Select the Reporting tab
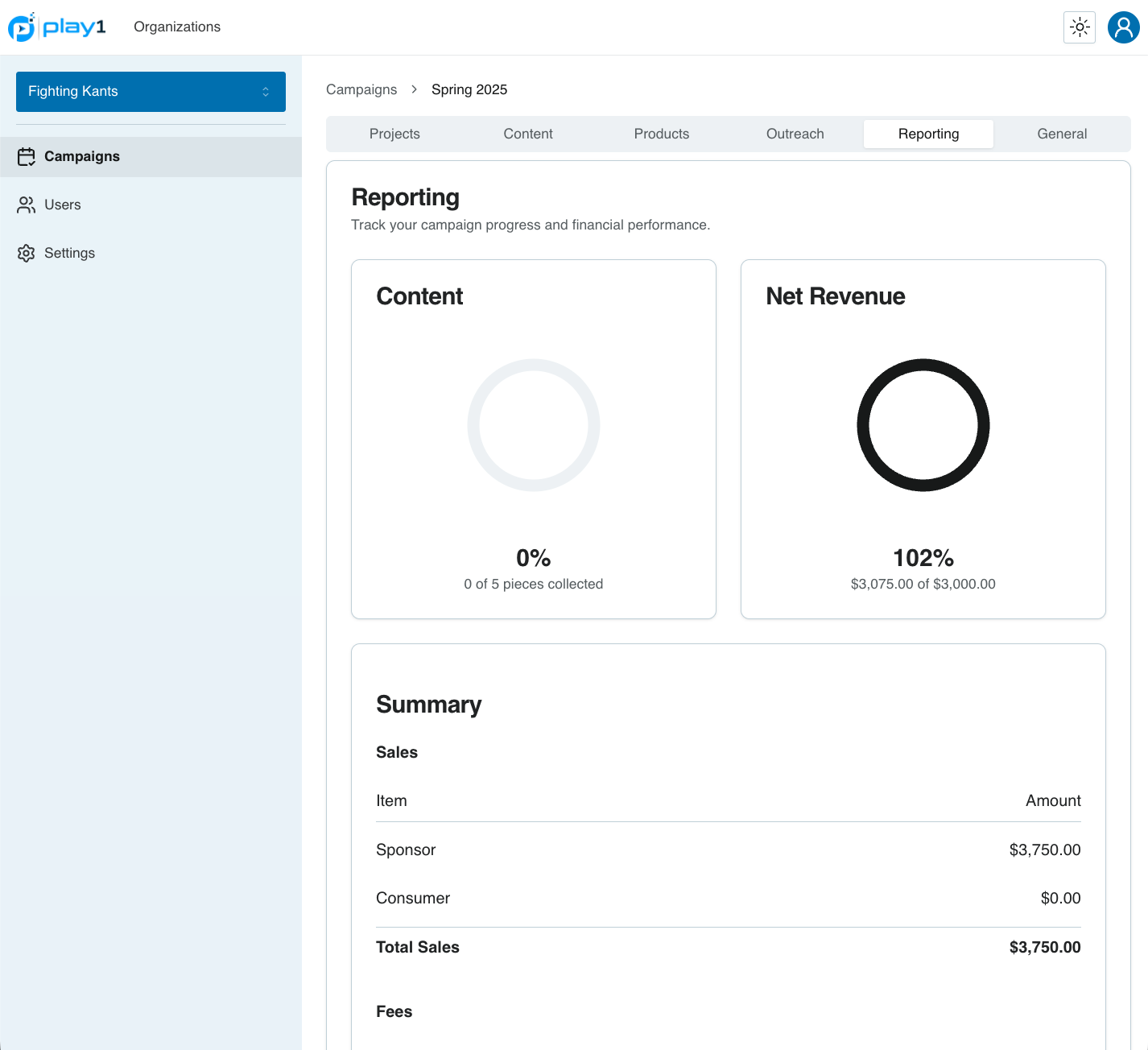The height and width of the screenshot is (1050, 1148). pos(928,134)
